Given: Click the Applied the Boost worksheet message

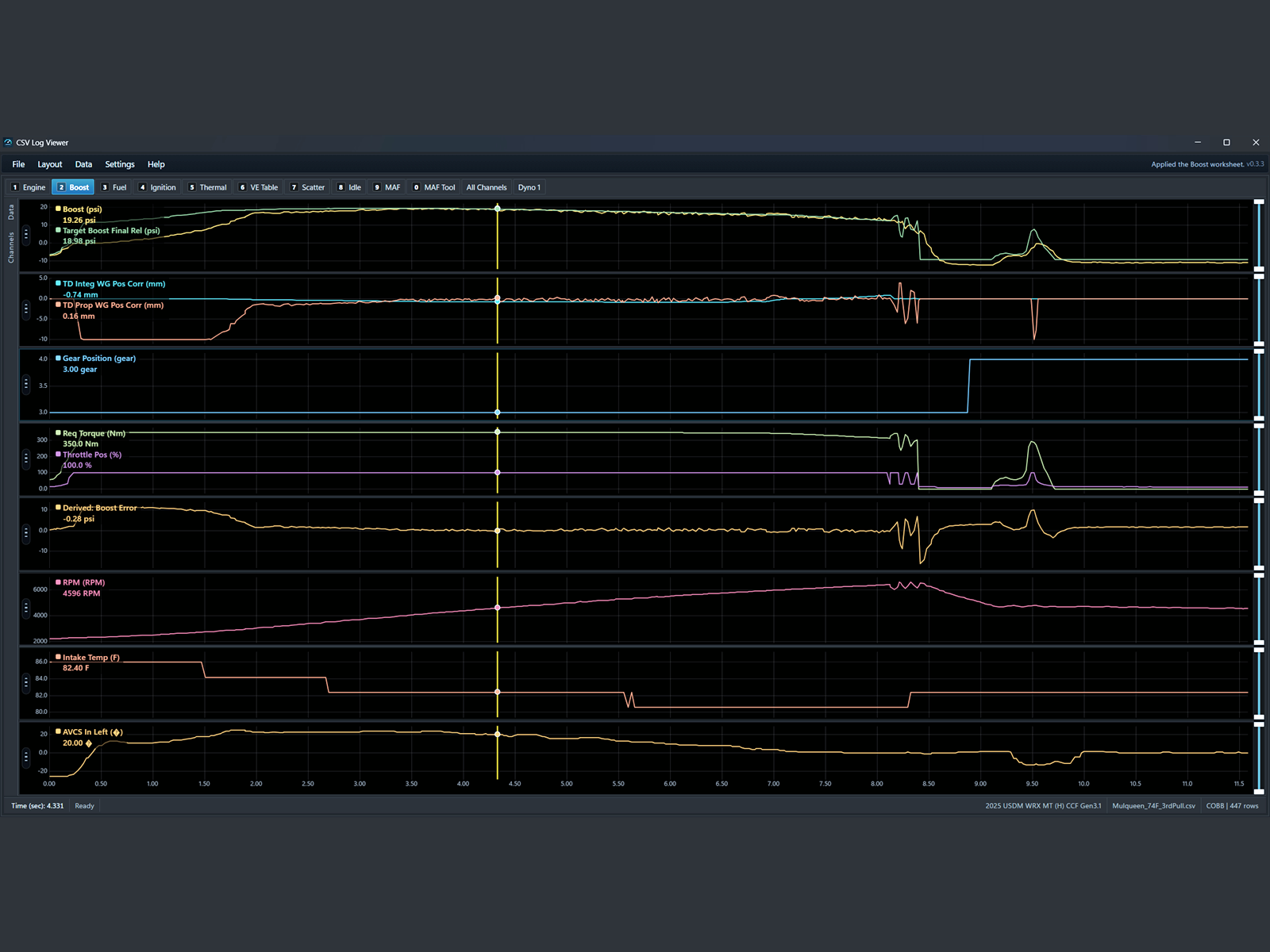Looking at the screenshot, I should pos(1197,164).
